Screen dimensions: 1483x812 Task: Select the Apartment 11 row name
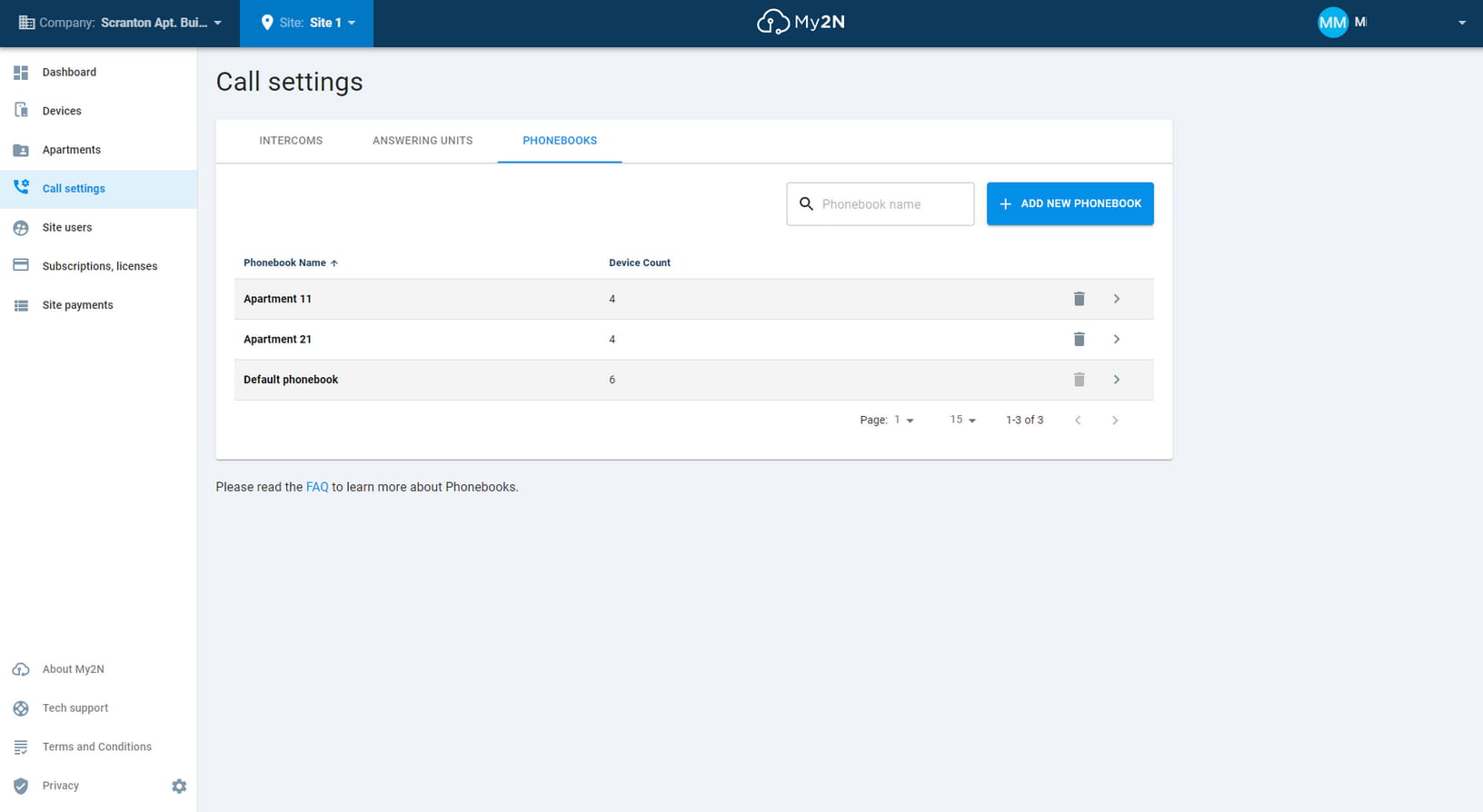[277, 299]
